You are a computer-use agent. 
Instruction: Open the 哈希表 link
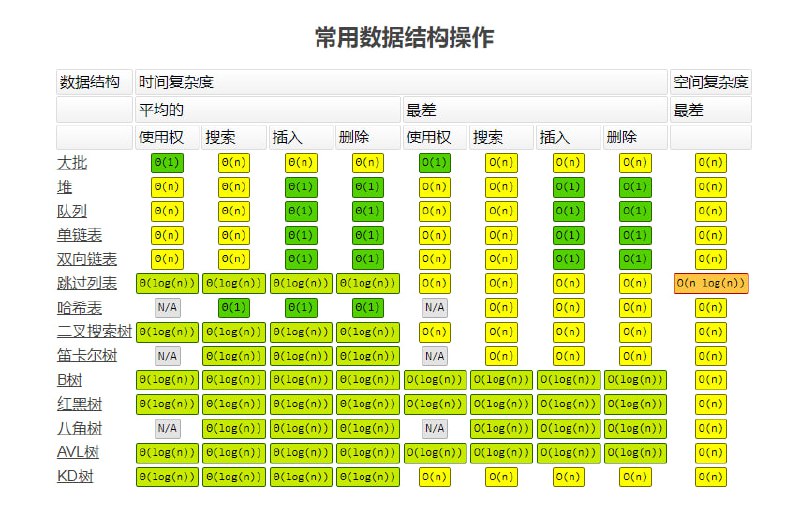click(79, 308)
